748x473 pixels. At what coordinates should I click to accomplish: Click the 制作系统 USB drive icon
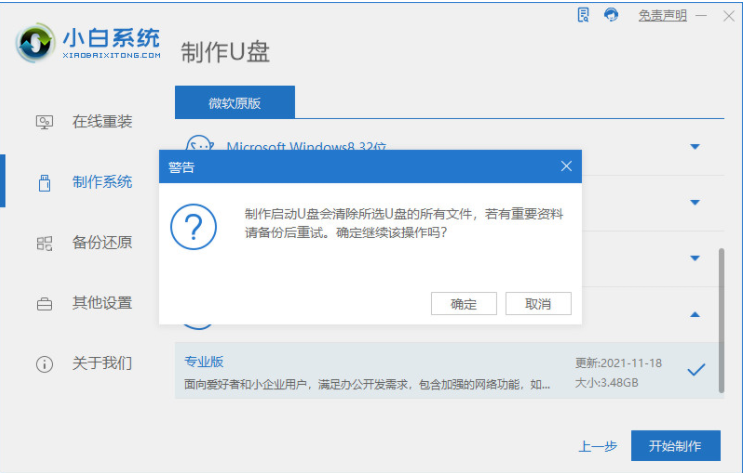pyautogui.click(x=44, y=183)
